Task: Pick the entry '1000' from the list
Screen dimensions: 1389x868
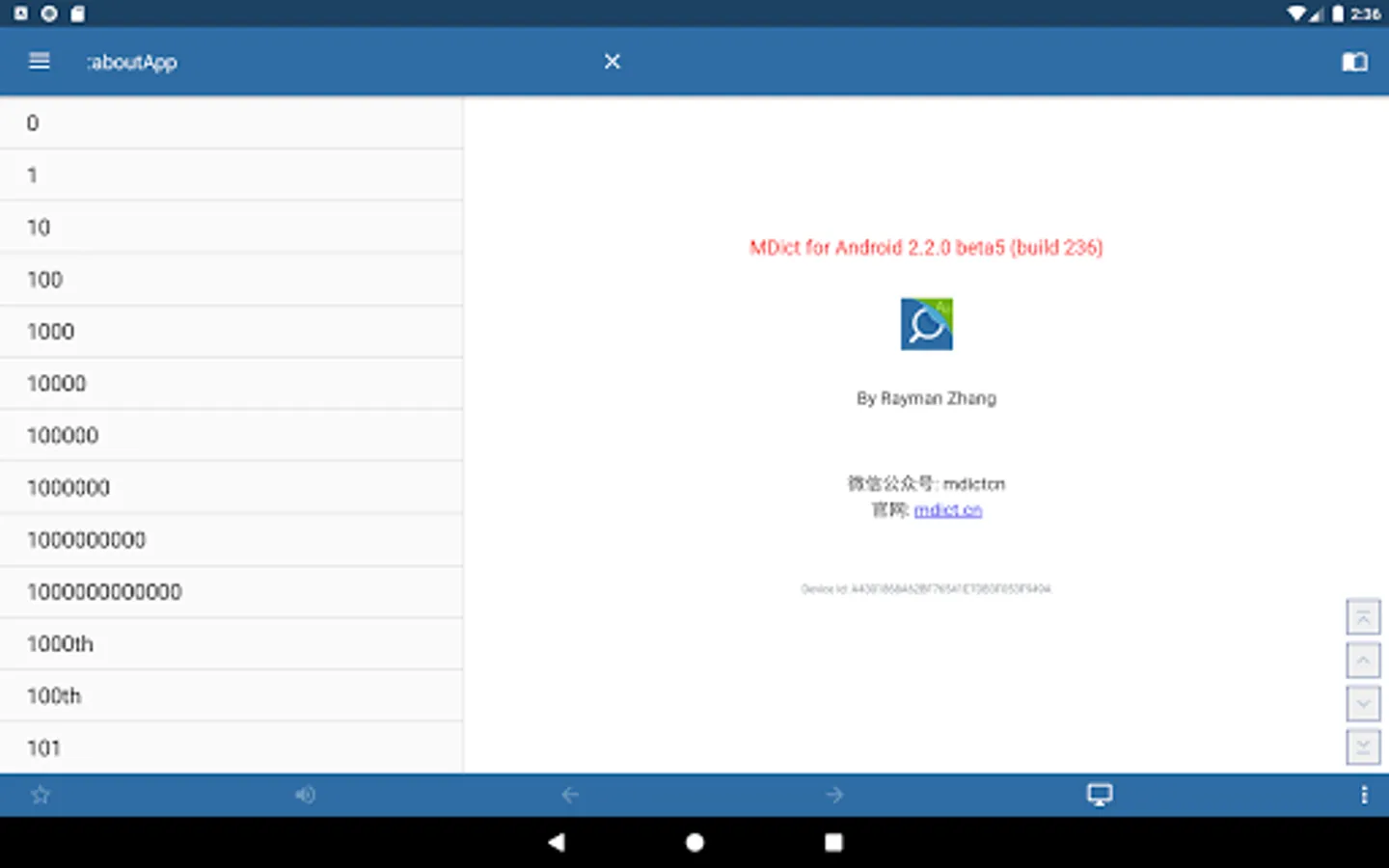Action: (231, 332)
